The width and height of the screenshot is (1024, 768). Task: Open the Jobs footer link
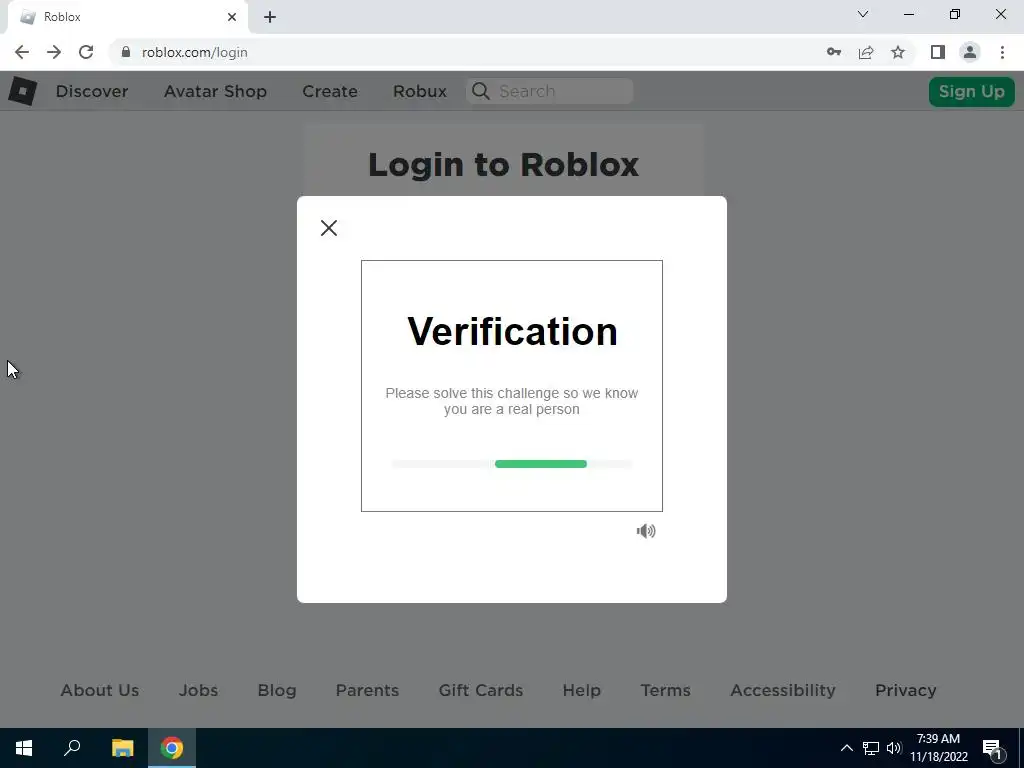199,690
